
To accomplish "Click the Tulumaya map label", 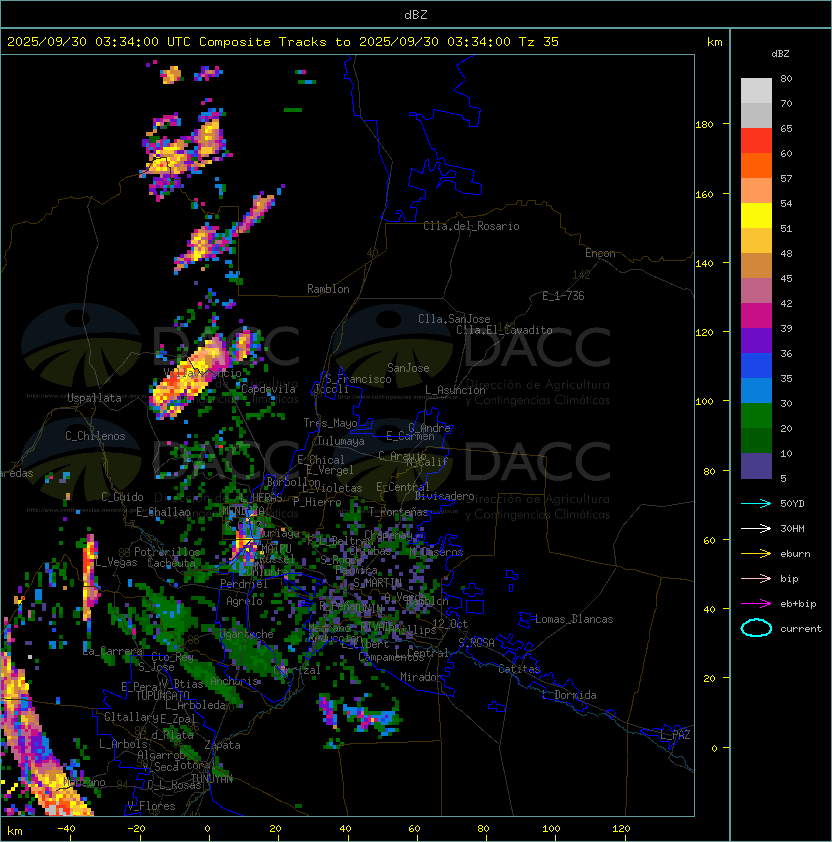I will pos(341,441).
